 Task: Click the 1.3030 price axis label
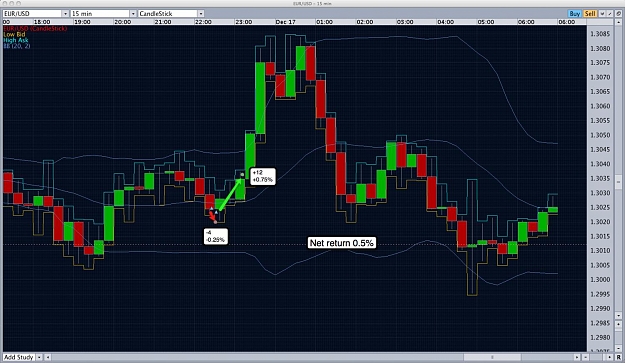coord(600,193)
